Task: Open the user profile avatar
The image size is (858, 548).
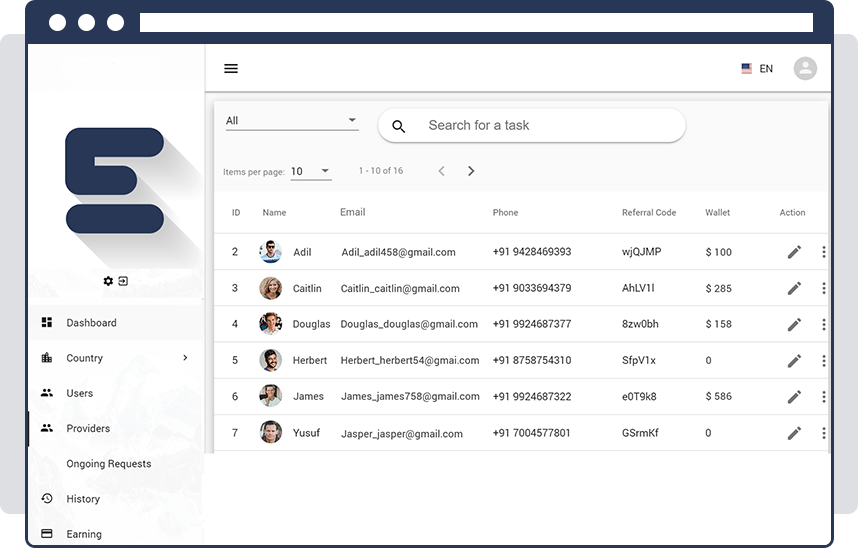Action: click(x=805, y=68)
